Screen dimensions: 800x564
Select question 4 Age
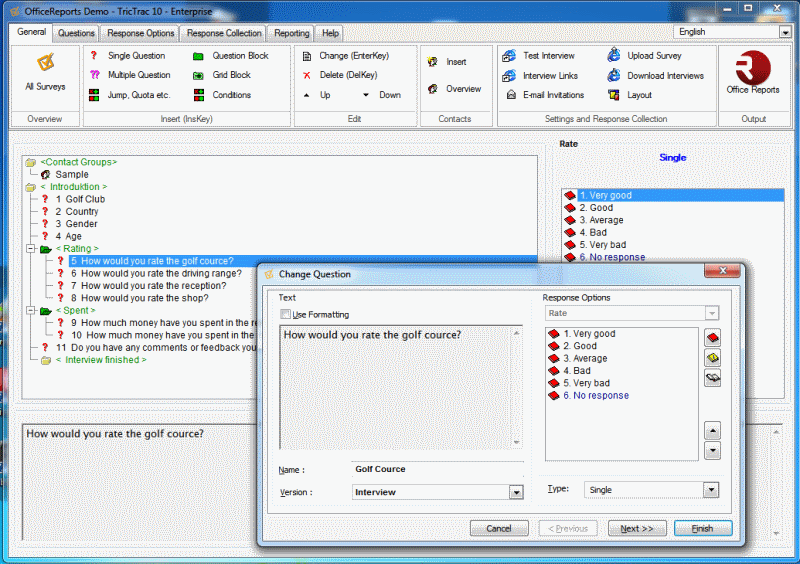(68, 236)
